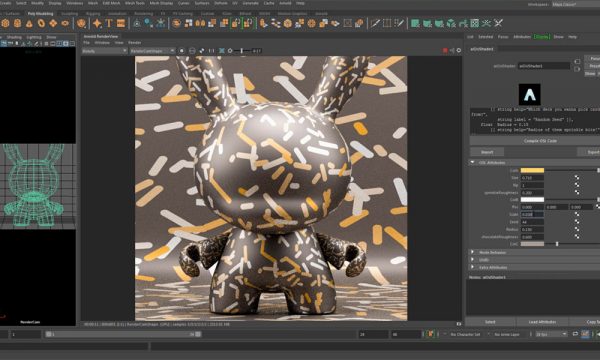Image resolution: width=600 pixels, height=360 pixels.
Task: Click the Scale value input field
Action: click(532, 215)
